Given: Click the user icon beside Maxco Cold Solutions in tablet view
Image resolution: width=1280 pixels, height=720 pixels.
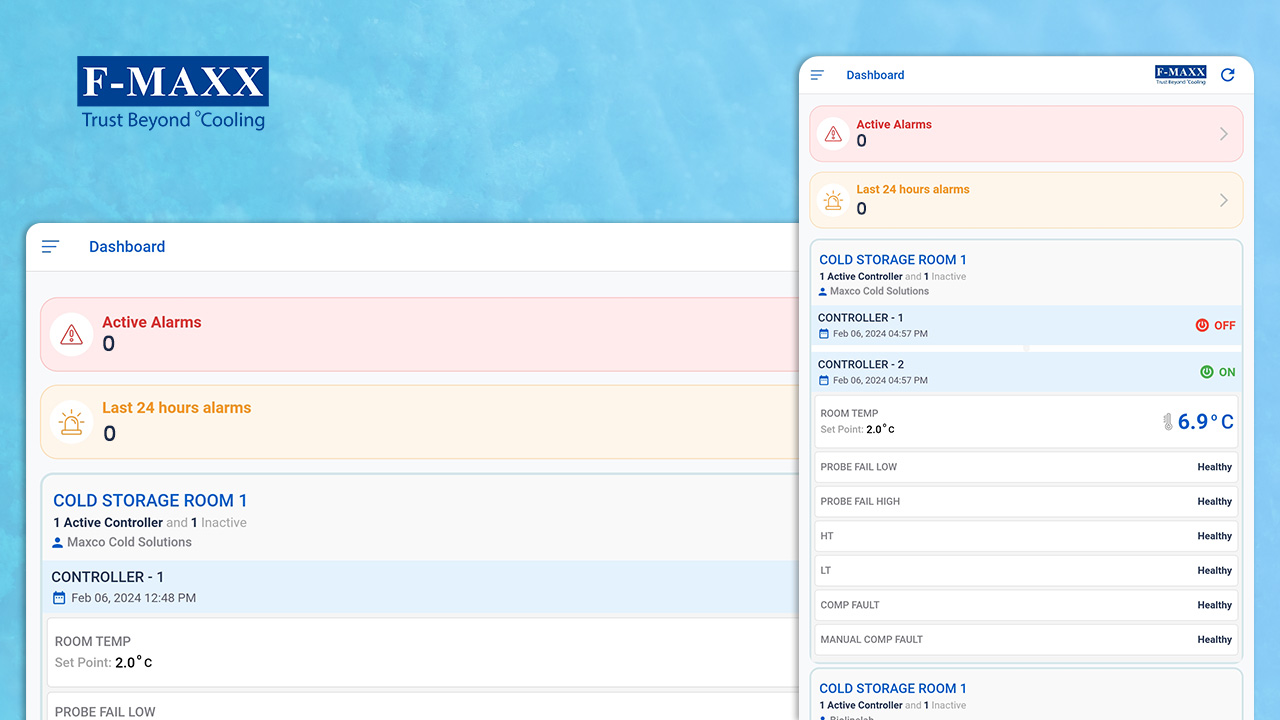Looking at the screenshot, I should coord(58,543).
